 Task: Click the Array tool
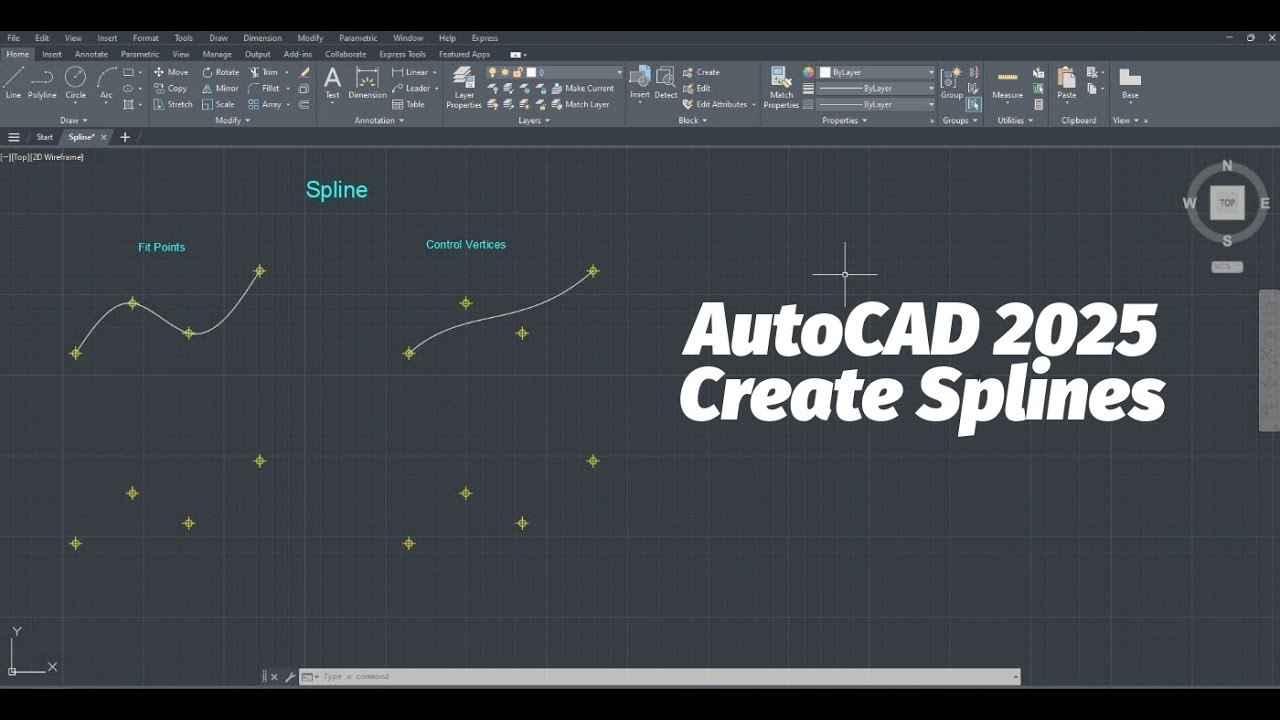pyautogui.click(x=265, y=104)
